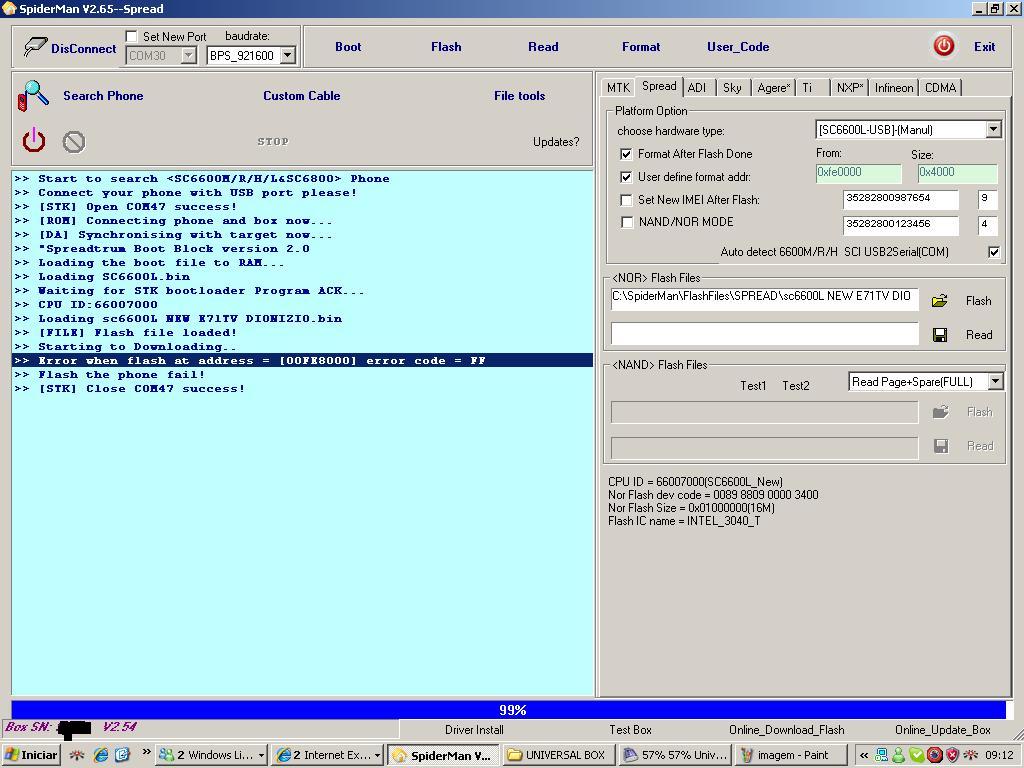Expand hidden tray icons arrow

tap(863, 755)
